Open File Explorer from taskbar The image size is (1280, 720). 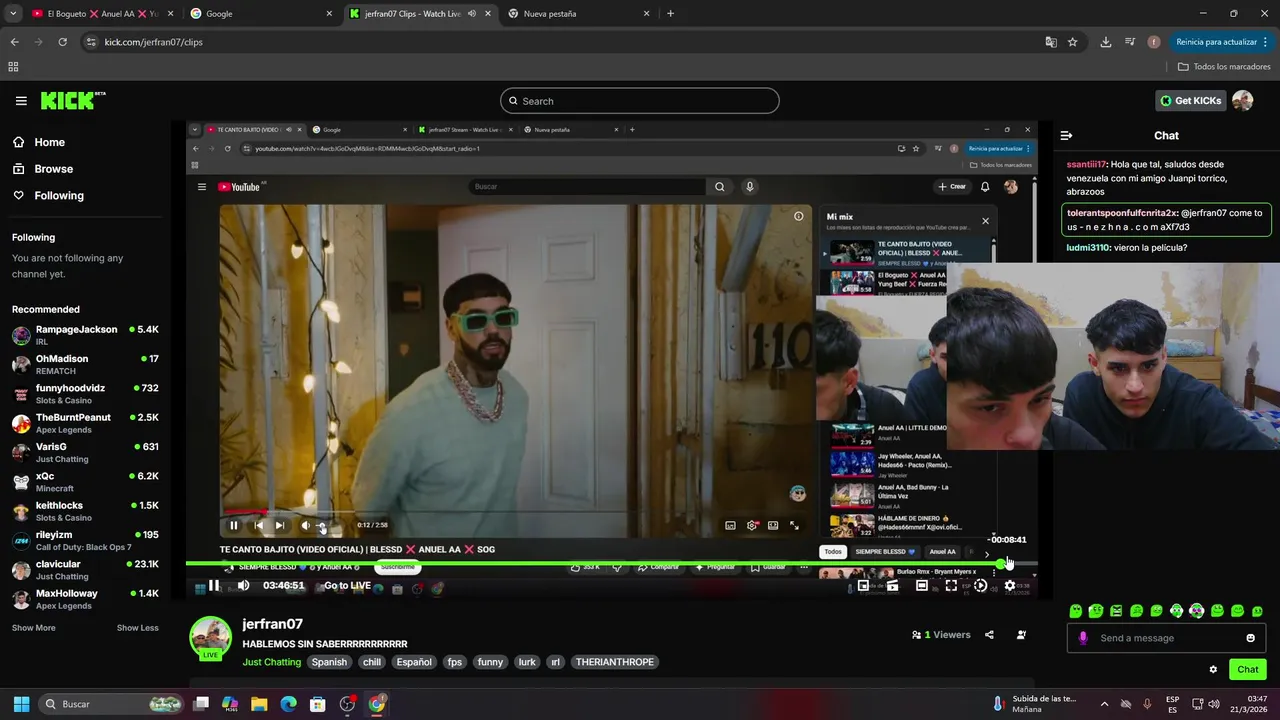coord(259,704)
